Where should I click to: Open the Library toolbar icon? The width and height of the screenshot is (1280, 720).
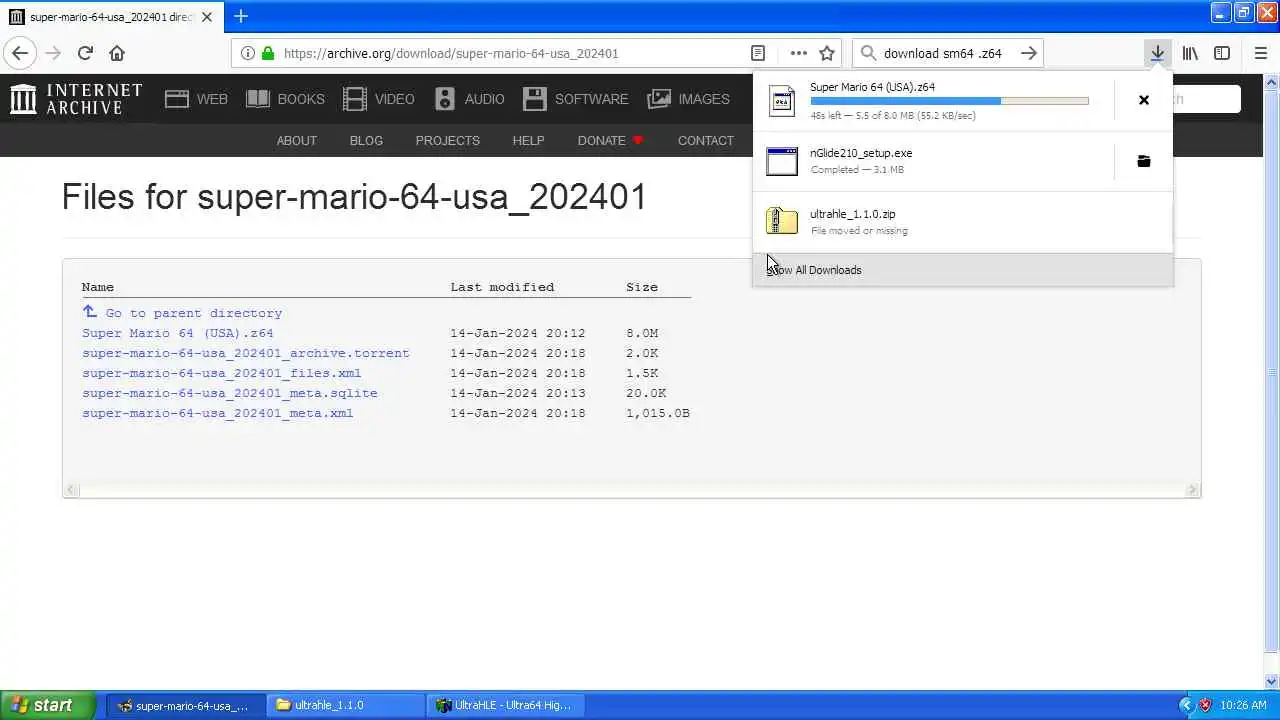tap(1190, 53)
